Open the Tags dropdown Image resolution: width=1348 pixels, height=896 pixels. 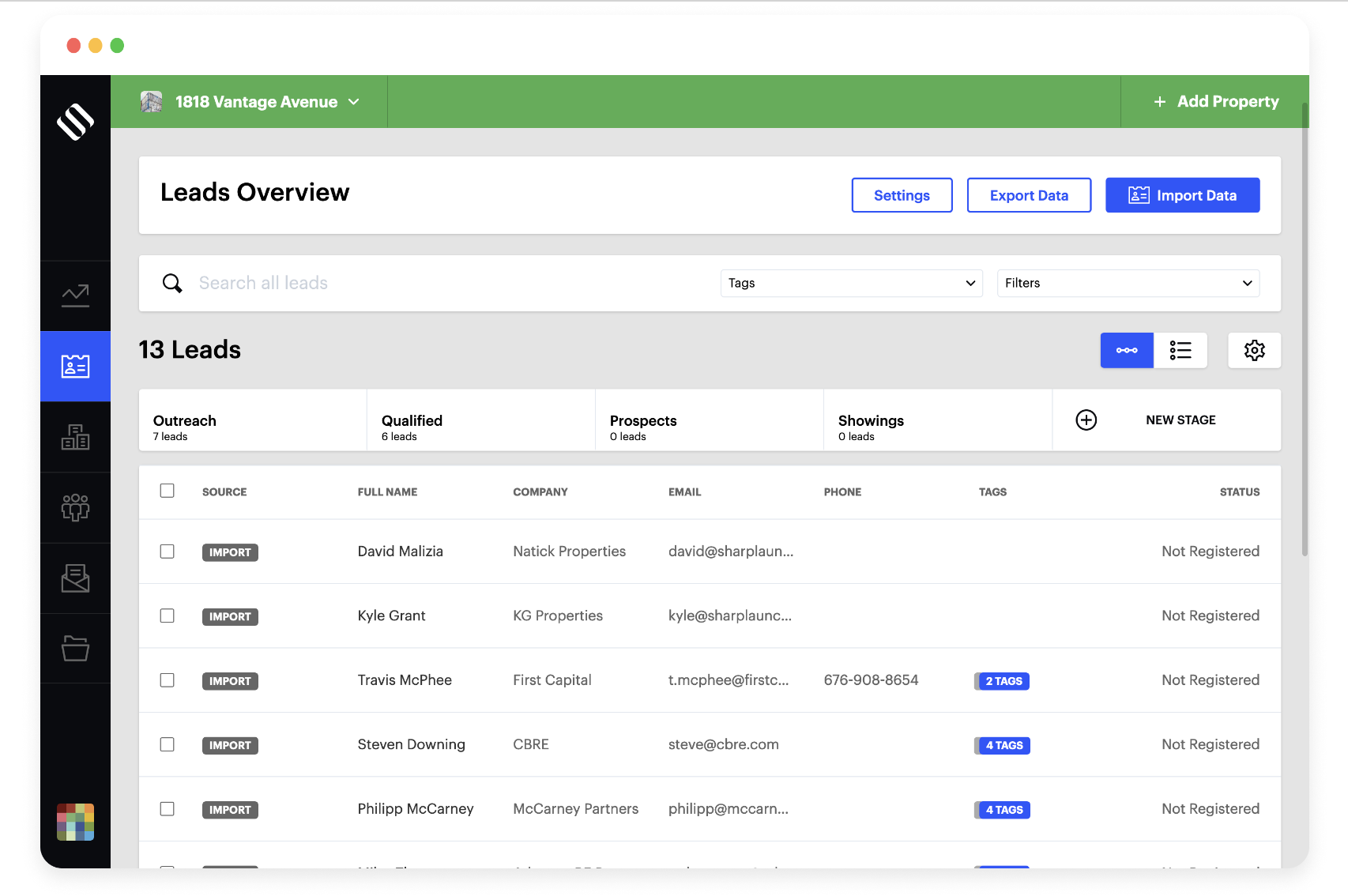tap(851, 283)
